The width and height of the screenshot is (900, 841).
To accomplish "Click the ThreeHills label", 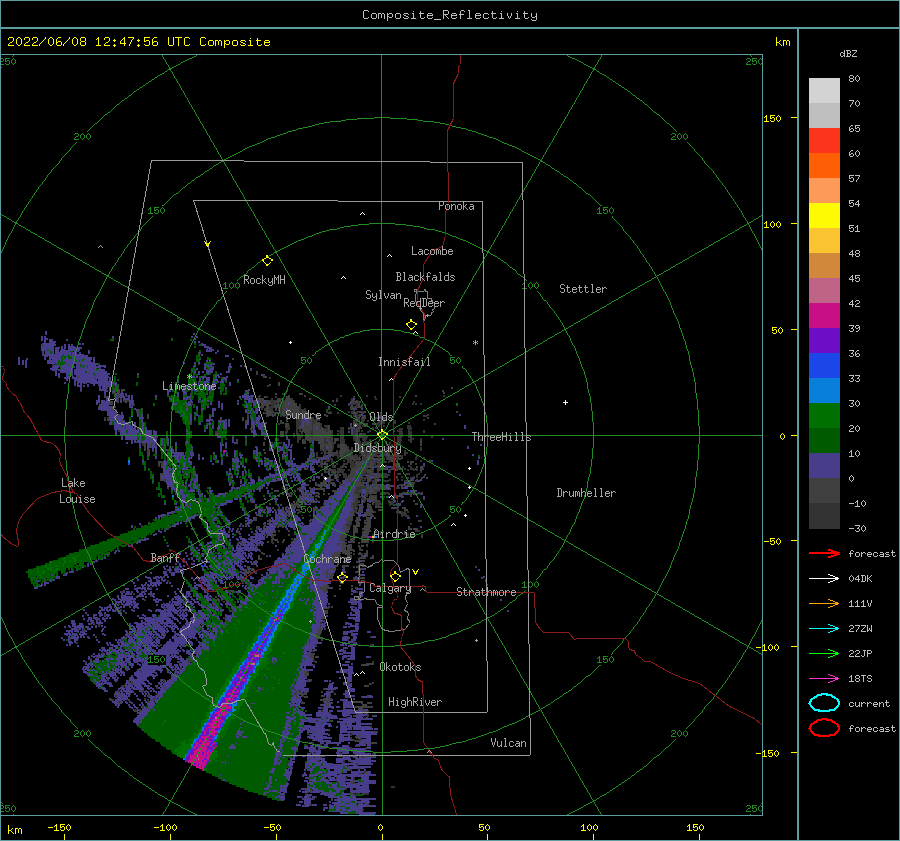I will click(x=501, y=437).
